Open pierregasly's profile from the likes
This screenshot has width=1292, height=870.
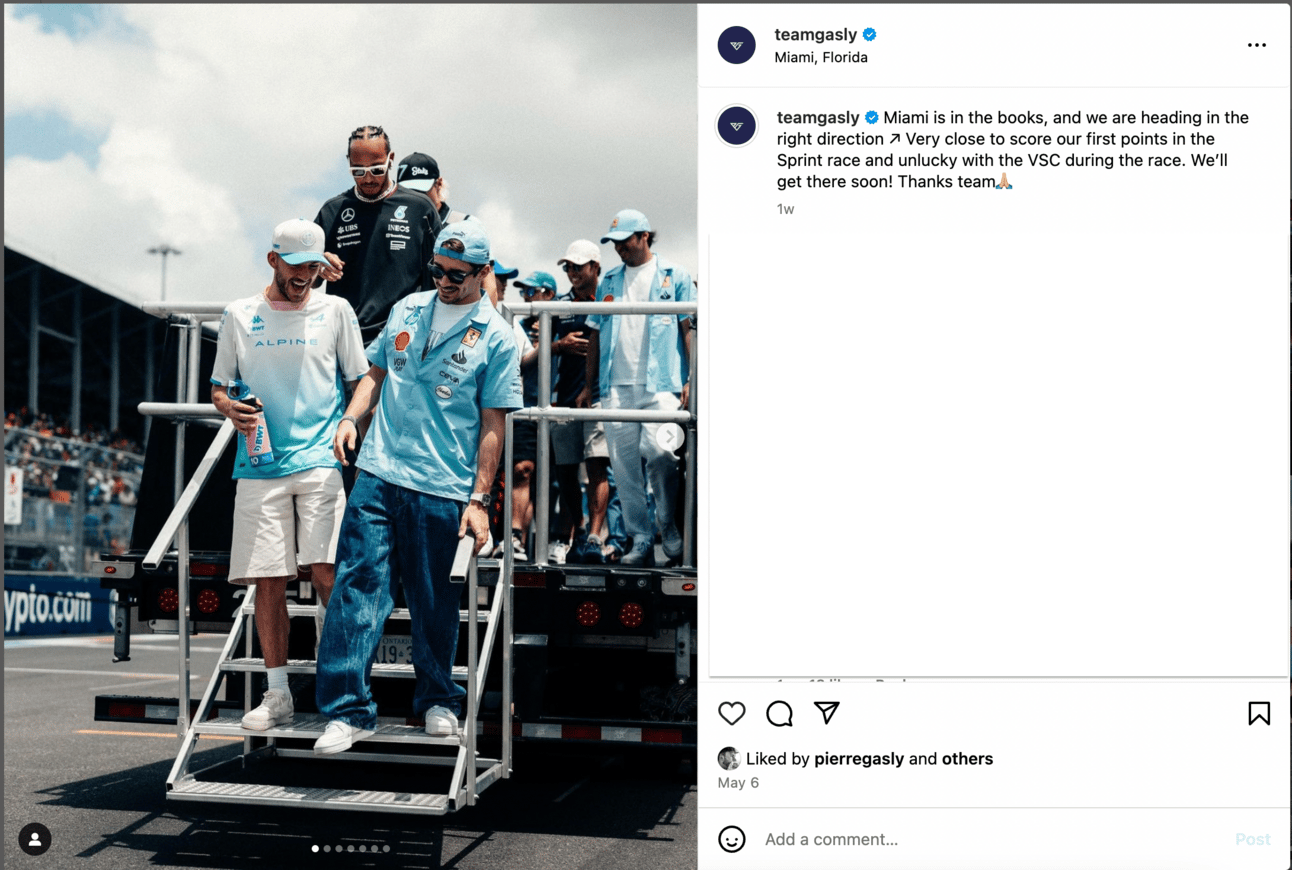tap(859, 759)
